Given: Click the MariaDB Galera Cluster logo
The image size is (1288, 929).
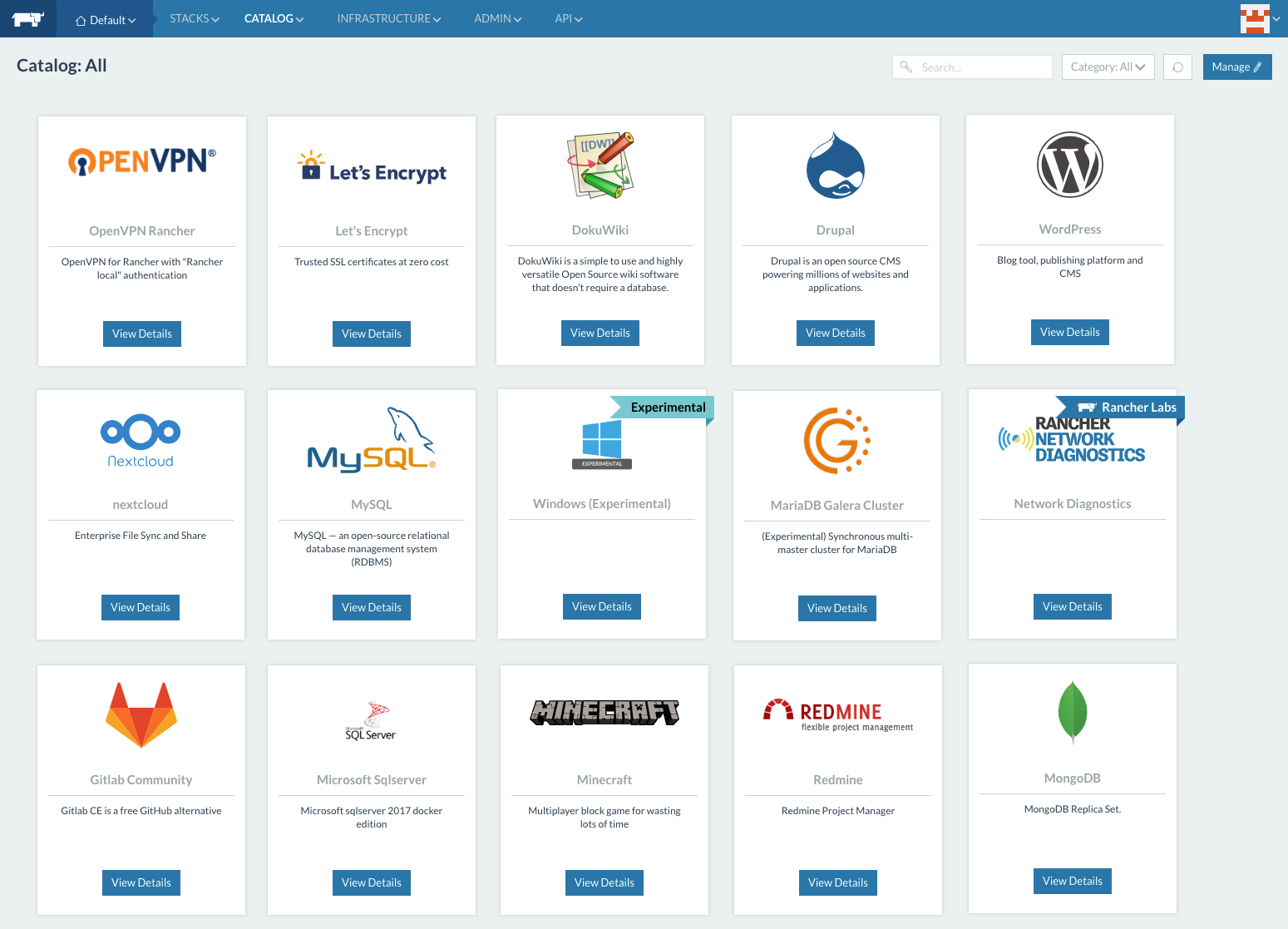Looking at the screenshot, I should [837, 441].
